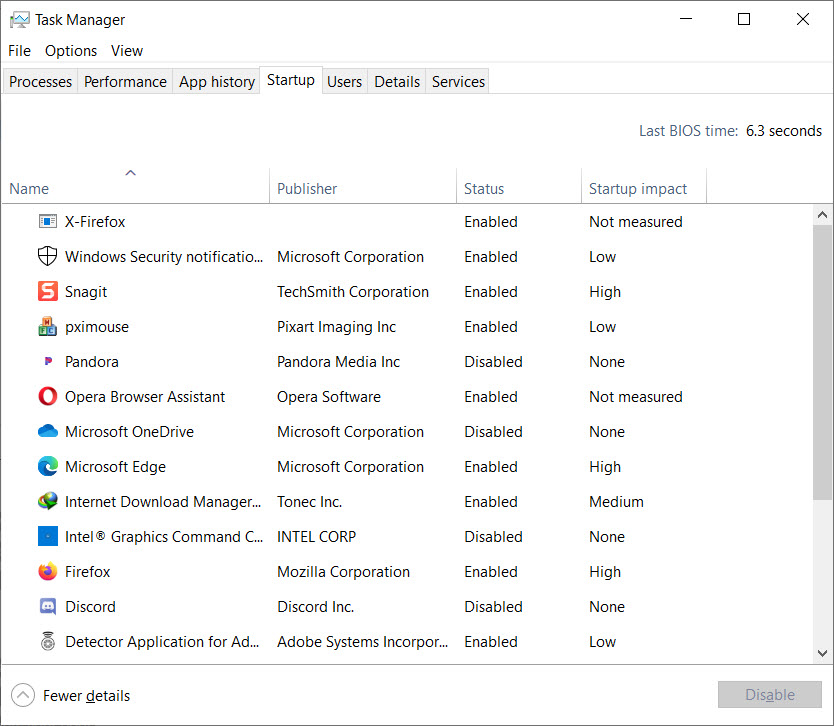Click TechSmith Corporation publisher cell
The width and height of the screenshot is (834, 726).
click(353, 292)
